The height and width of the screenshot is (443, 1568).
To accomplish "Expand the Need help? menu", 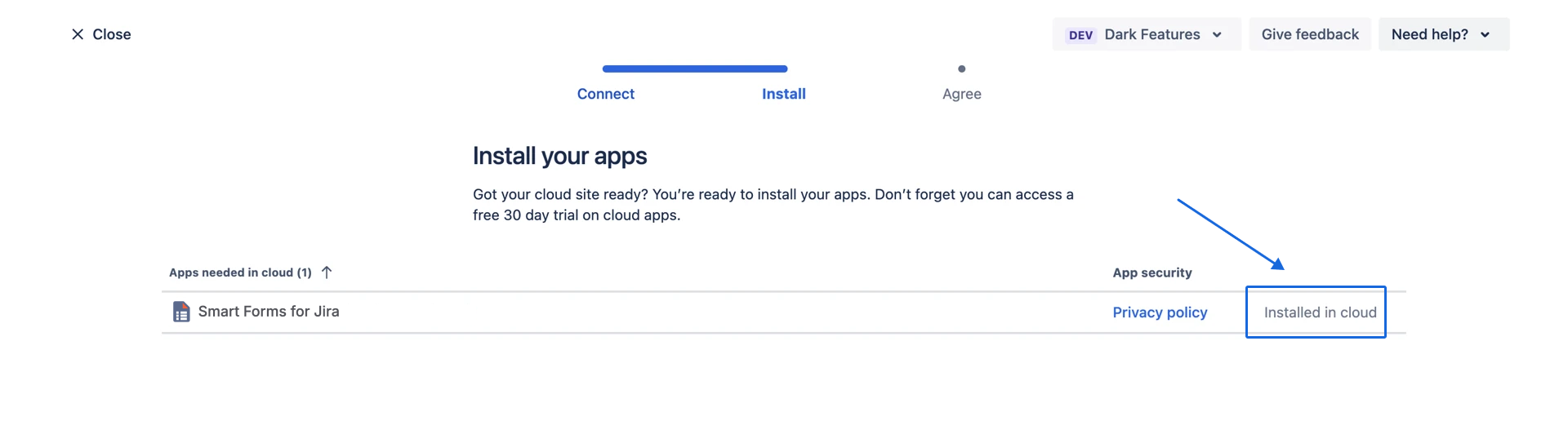I will point(1429,34).
